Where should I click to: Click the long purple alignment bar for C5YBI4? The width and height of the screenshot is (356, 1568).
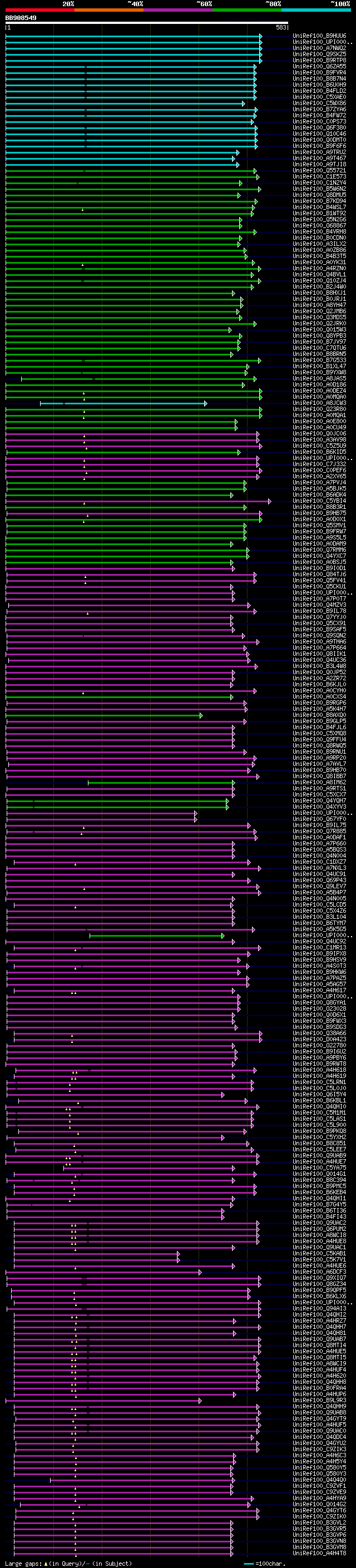139,501
